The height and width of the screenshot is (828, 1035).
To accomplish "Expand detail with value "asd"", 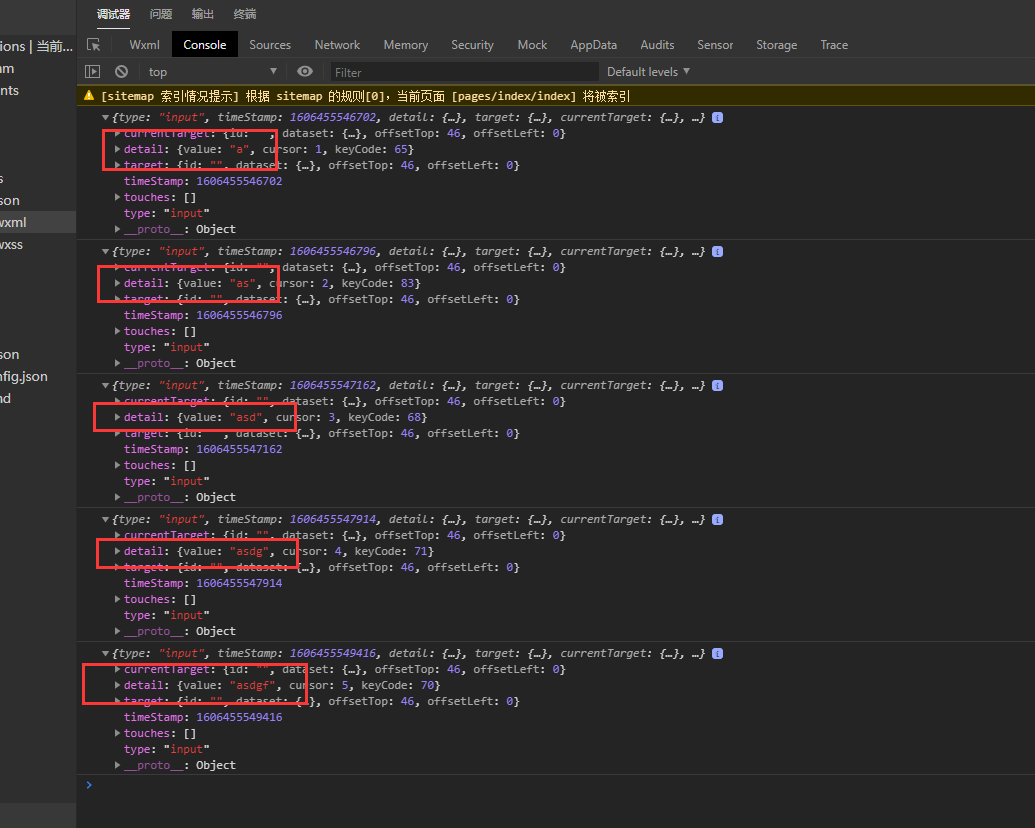I will [117, 417].
